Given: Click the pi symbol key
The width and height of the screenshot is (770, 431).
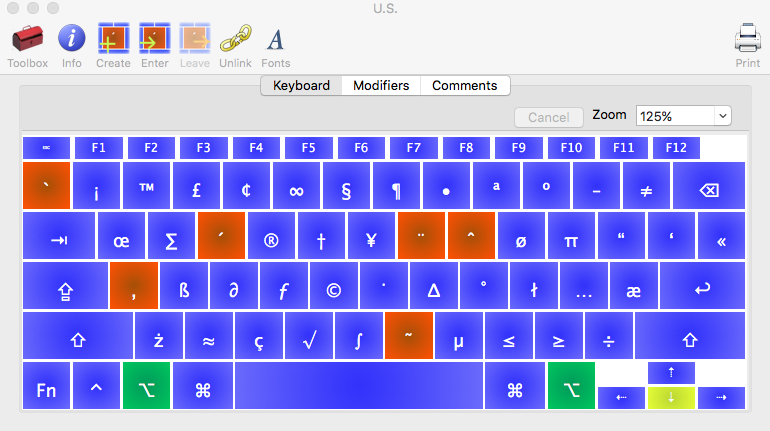Looking at the screenshot, I should [x=571, y=236].
